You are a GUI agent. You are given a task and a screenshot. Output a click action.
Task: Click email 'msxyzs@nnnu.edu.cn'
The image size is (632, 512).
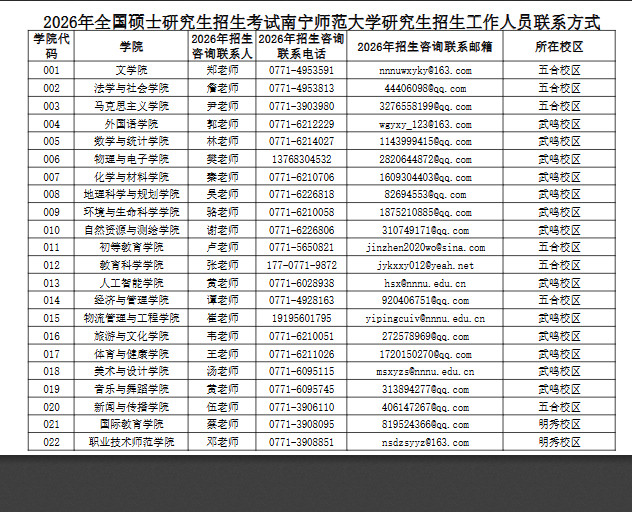pyautogui.click(x=425, y=371)
